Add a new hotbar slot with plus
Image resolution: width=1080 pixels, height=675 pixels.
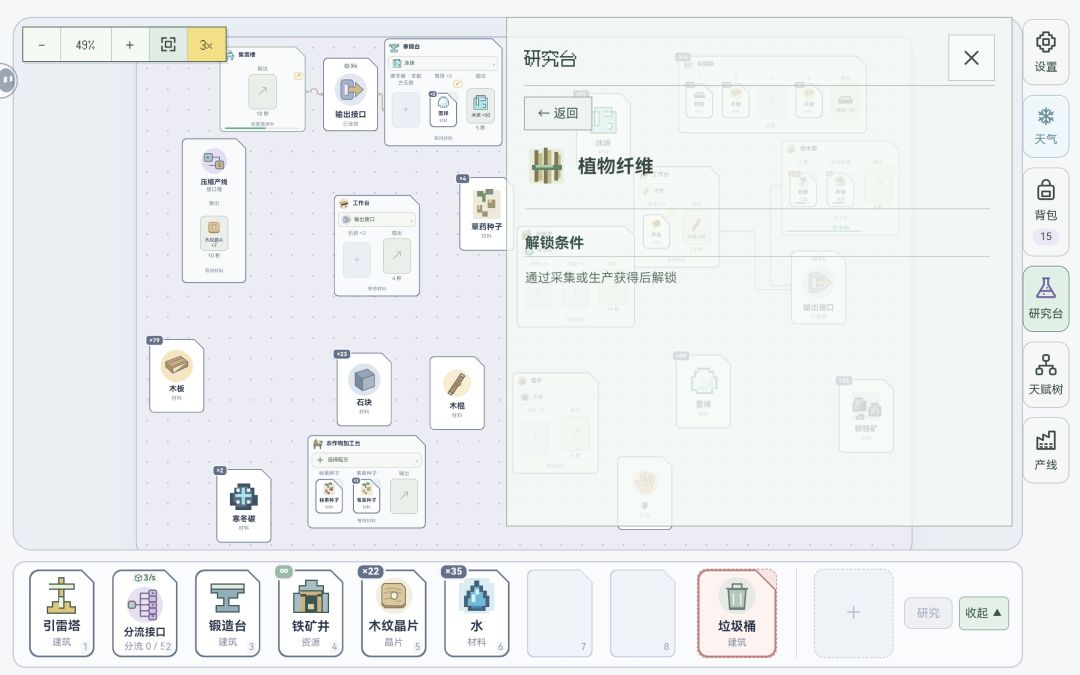click(x=853, y=613)
